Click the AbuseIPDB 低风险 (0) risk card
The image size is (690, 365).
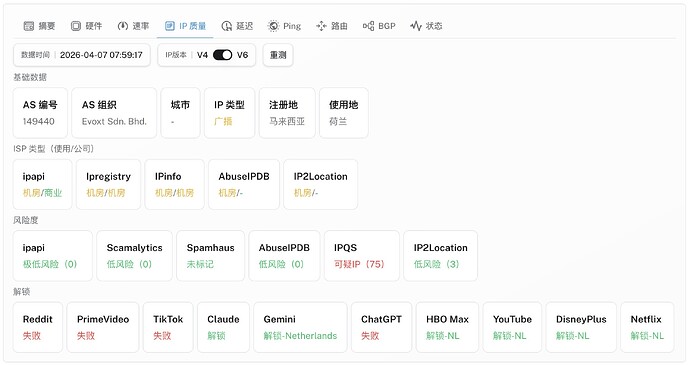tap(284, 255)
